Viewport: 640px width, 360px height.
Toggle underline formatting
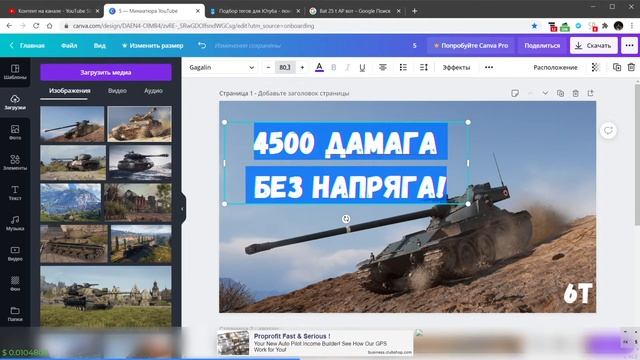362,67
